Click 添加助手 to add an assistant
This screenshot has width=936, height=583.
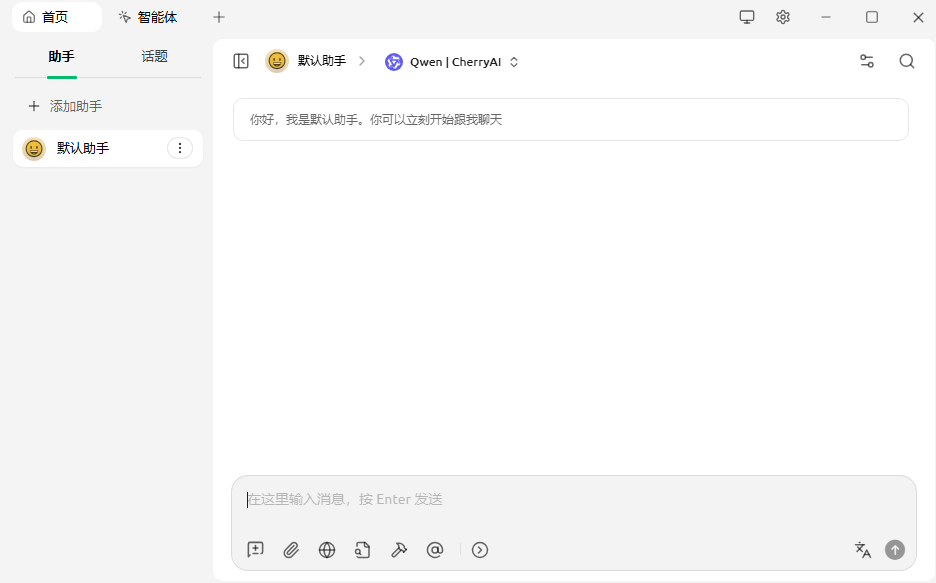(66, 106)
